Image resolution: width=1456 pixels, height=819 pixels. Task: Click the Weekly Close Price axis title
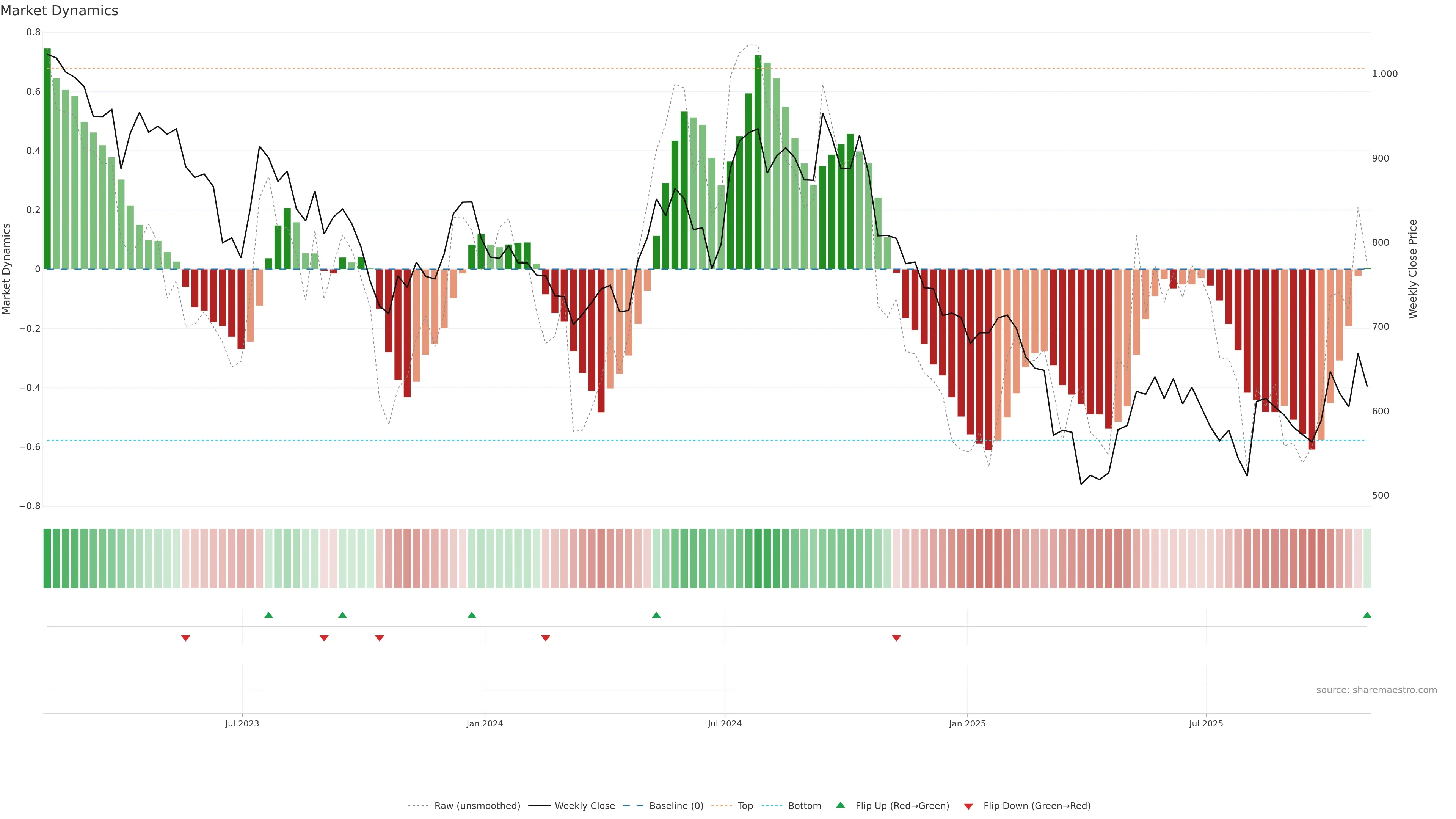click(x=1412, y=269)
